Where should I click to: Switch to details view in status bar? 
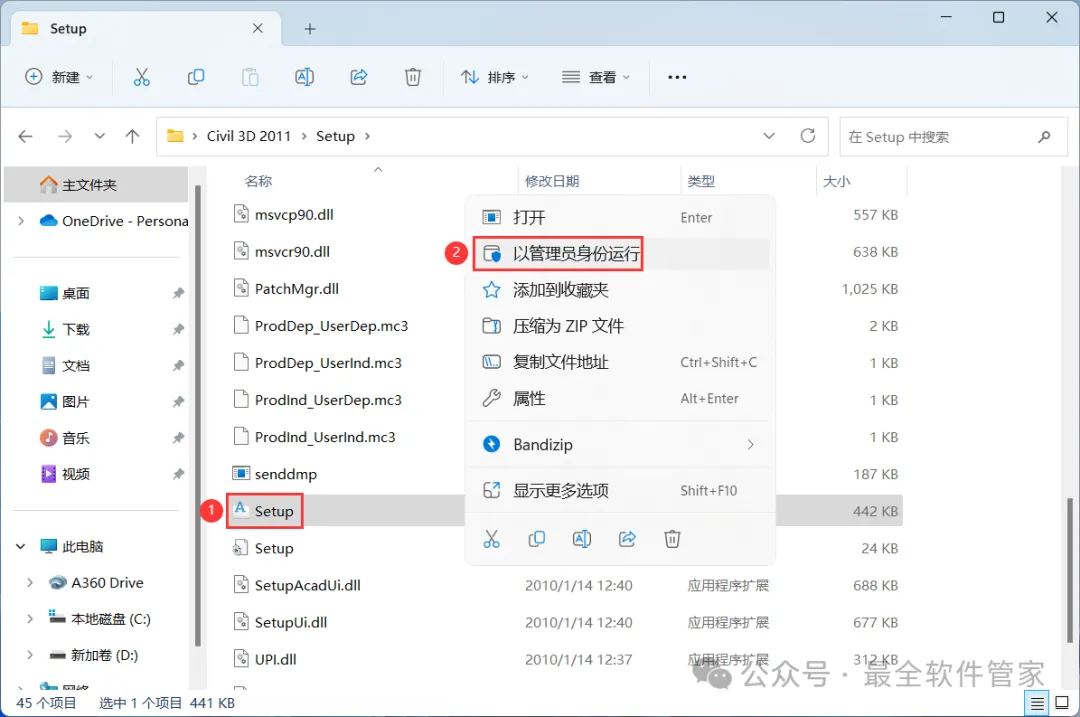pos(1037,703)
